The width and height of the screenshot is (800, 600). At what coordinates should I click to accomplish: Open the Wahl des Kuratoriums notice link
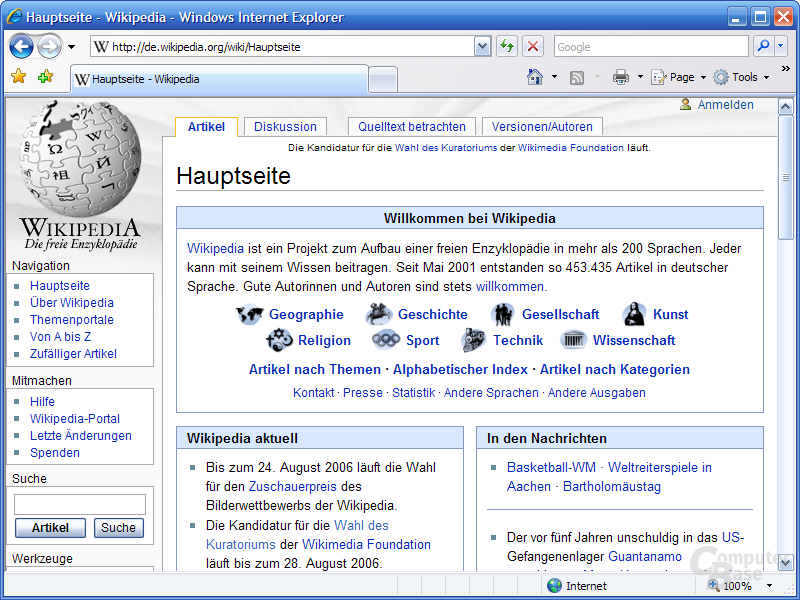pos(445,147)
